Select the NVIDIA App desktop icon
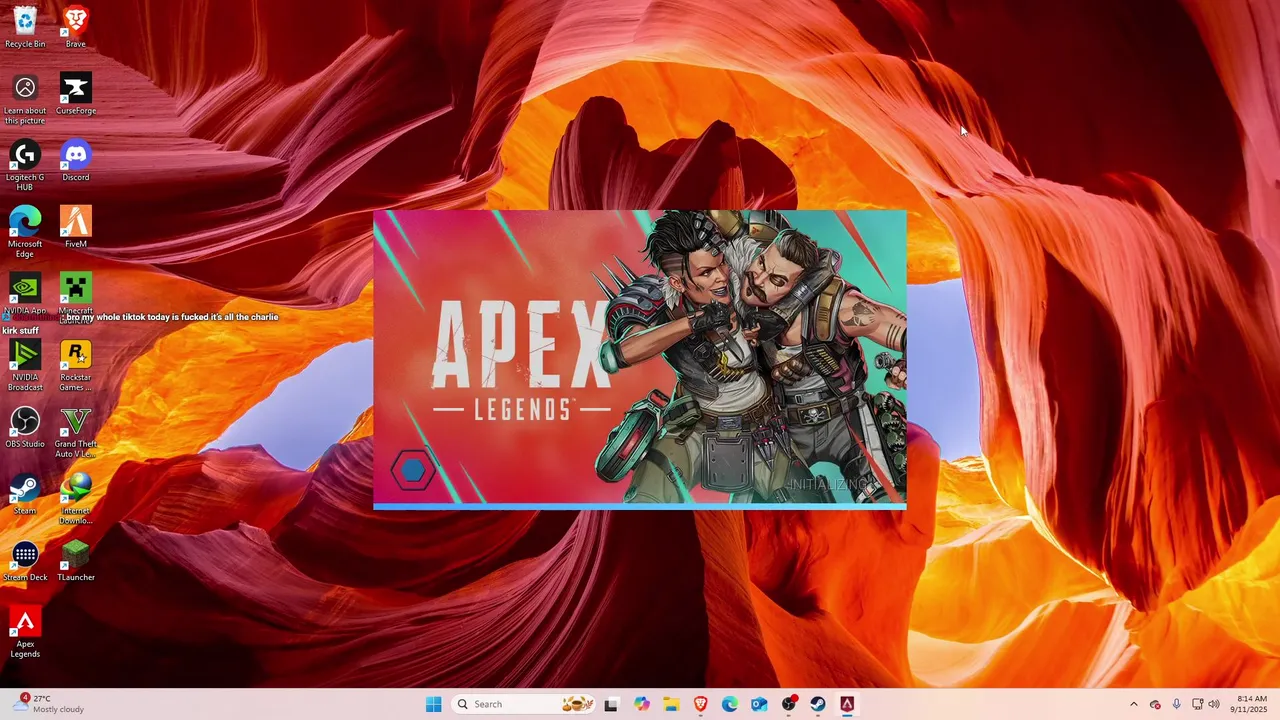Image resolution: width=1280 pixels, height=720 pixels. [25, 294]
